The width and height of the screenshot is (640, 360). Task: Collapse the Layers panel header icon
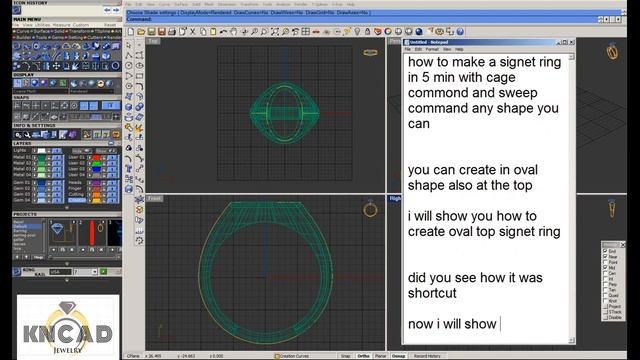[111, 144]
